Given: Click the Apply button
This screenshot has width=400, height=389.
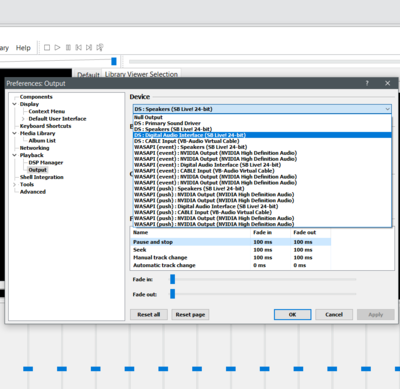Looking at the screenshot, I should coord(376,315).
